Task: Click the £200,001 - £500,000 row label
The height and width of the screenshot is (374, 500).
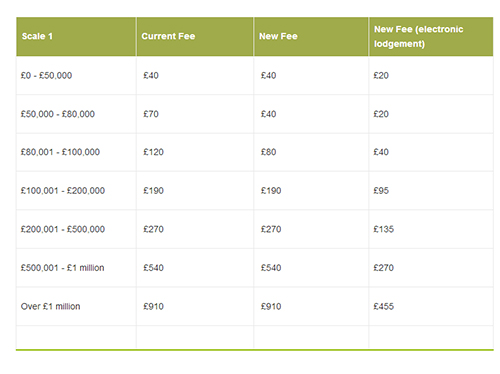Action: (63, 229)
